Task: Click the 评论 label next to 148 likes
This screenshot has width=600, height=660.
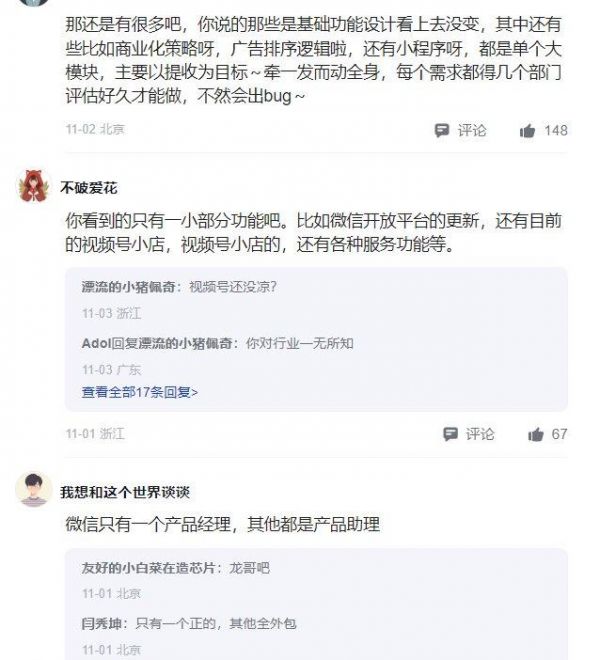Action: 472,131
